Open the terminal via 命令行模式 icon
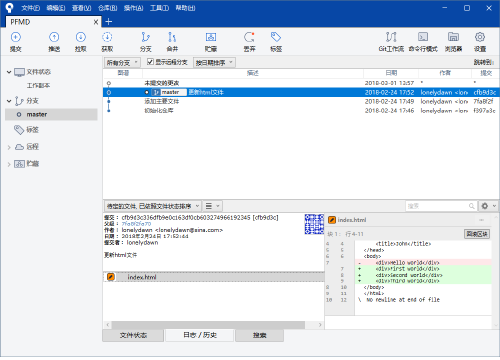The image size is (500, 360). pyautogui.click(x=423, y=37)
